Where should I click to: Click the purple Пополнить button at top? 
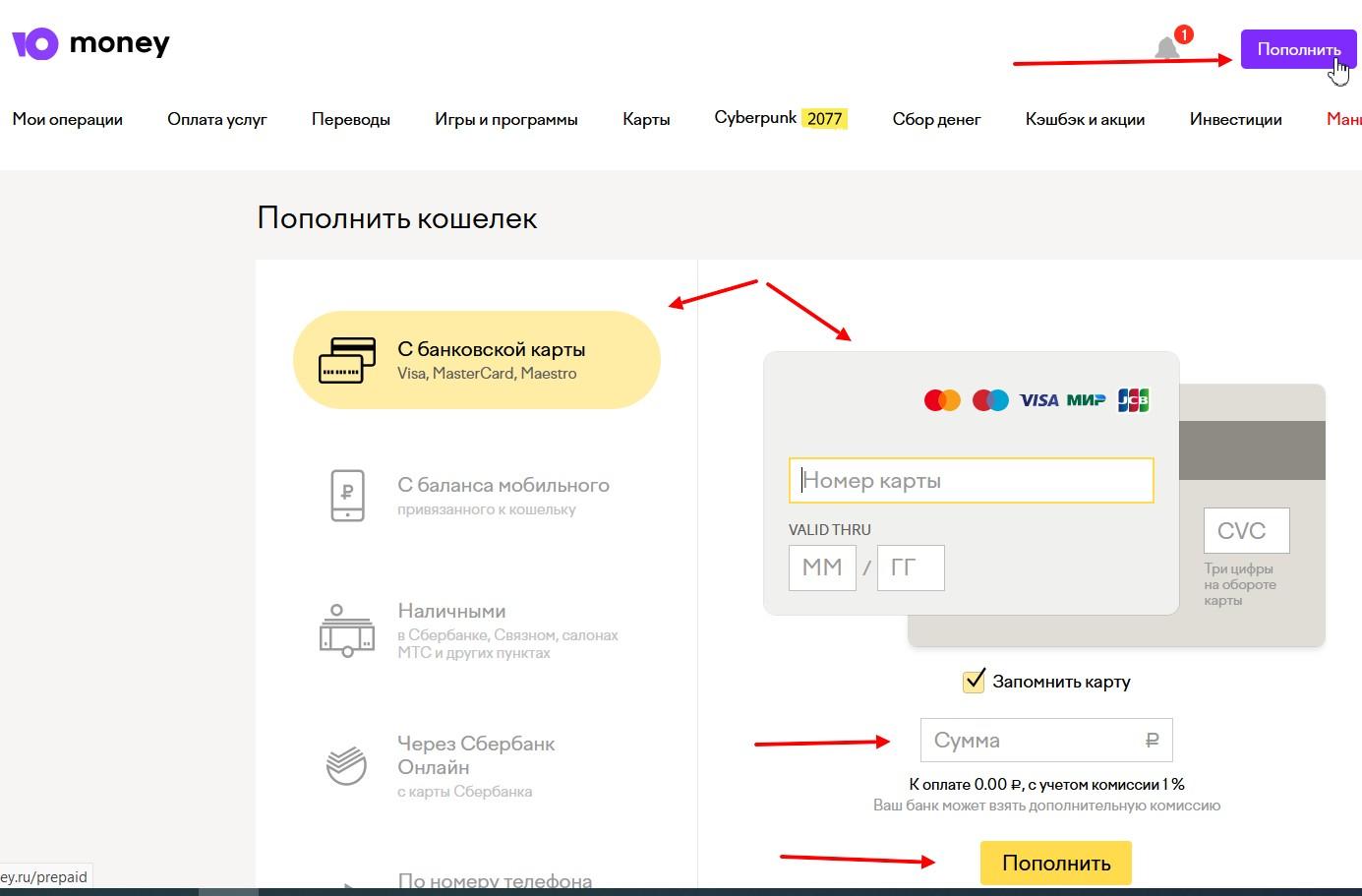pos(1298,48)
